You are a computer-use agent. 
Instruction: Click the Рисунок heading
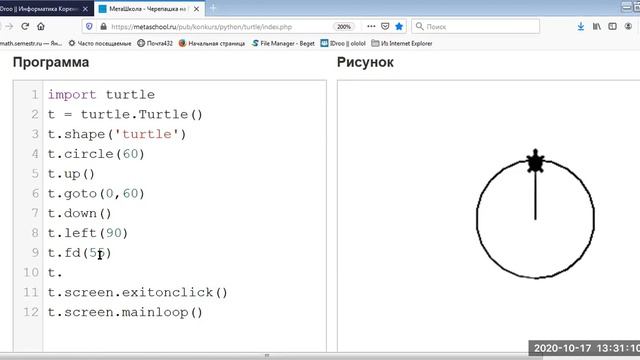pyautogui.click(x=365, y=62)
